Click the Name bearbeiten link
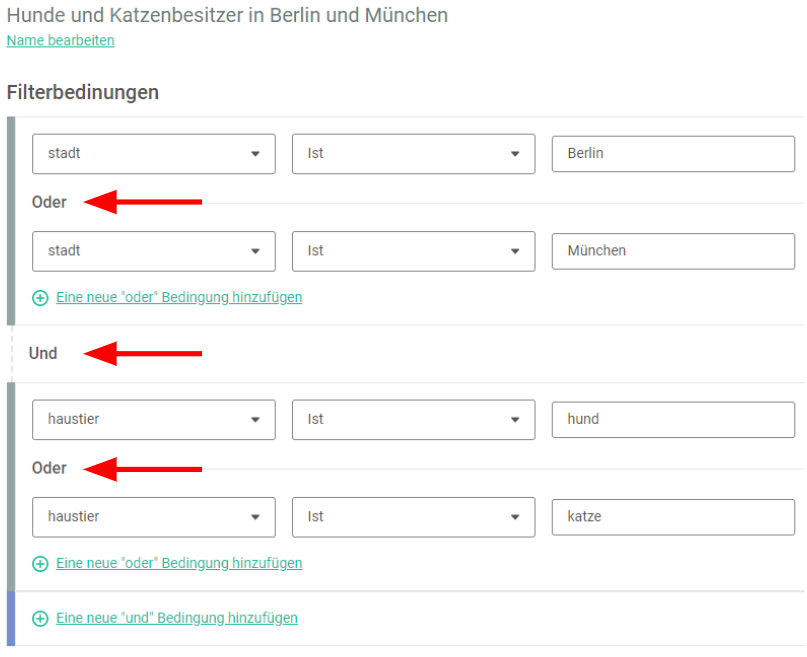This screenshot has height=657, width=807. (x=61, y=41)
